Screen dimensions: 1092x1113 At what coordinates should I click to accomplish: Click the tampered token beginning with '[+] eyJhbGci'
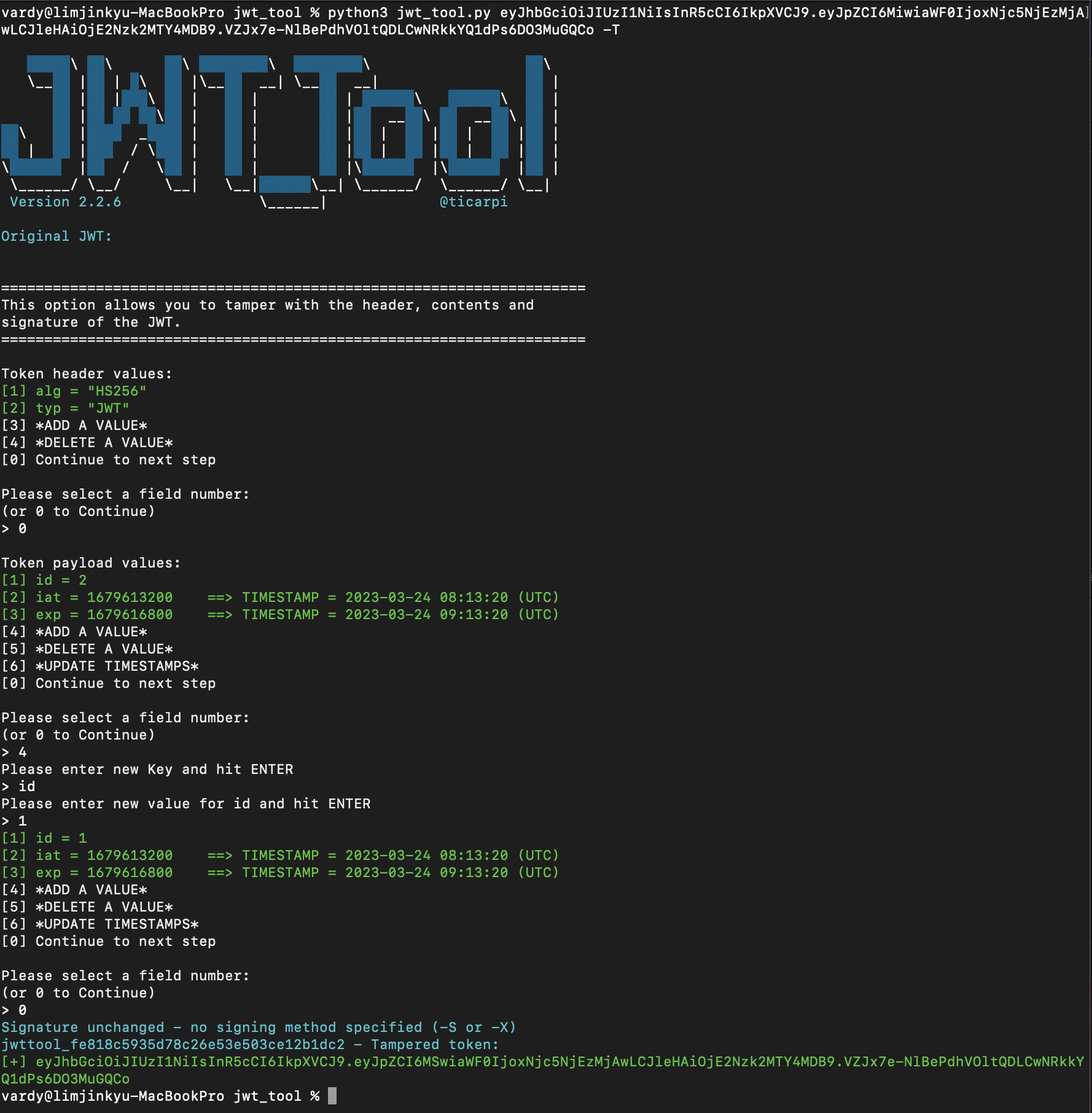(543, 1070)
